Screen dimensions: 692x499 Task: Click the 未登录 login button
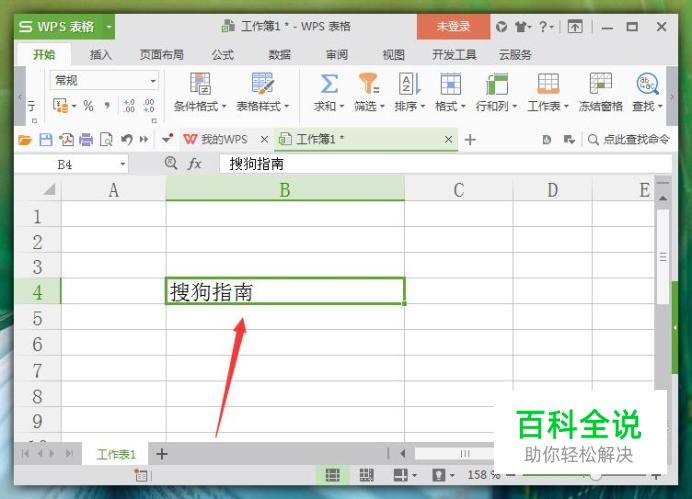[x=453, y=26]
